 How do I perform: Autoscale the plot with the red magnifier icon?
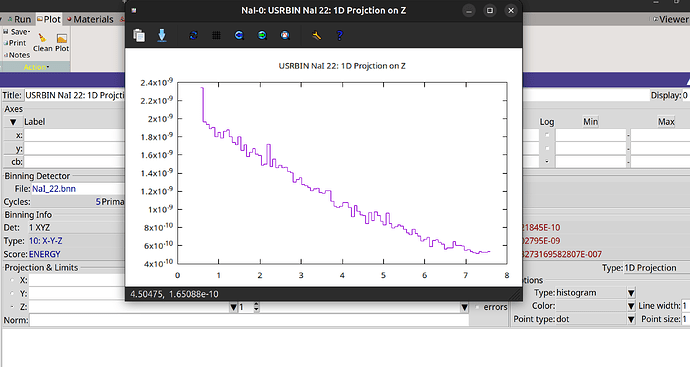[x=285, y=35]
